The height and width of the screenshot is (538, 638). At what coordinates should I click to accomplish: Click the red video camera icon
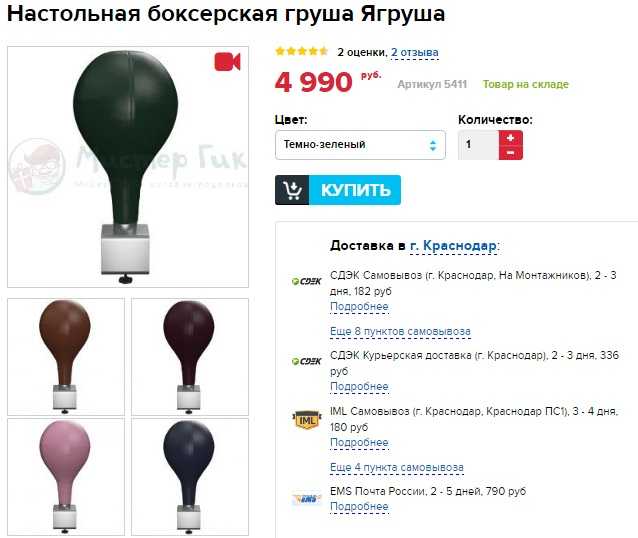pos(227,62)
